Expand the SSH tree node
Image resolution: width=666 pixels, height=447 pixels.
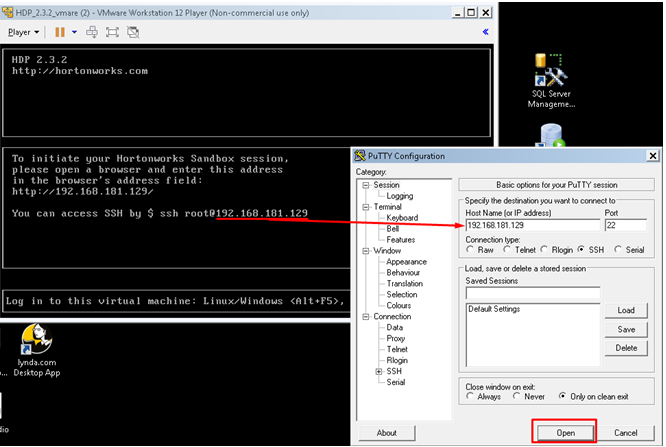pyautogui.click(x=379, y=371)
